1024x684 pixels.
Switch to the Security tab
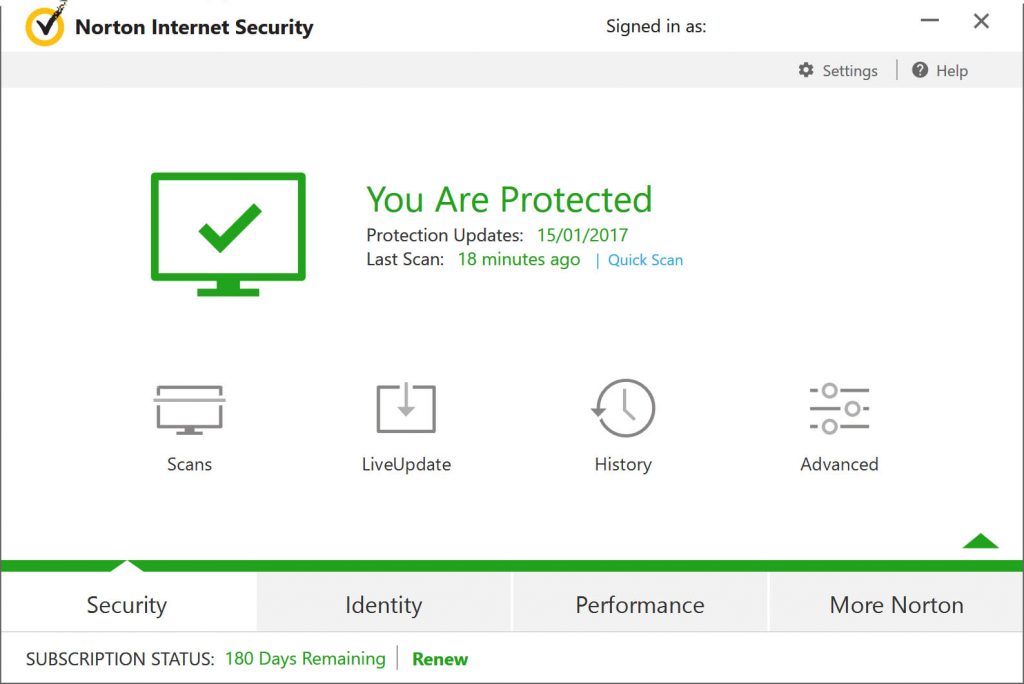(127, 604)
